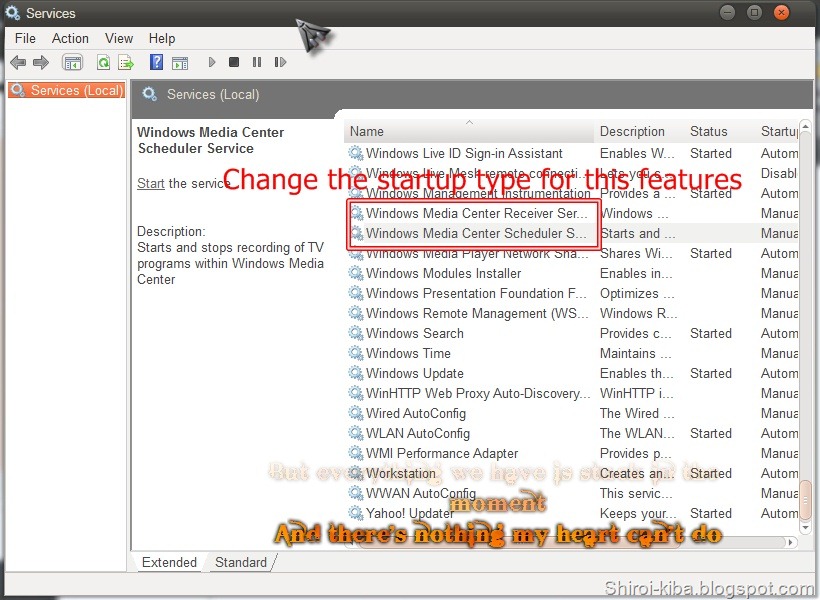Switch to the Standard tab
820x600 pixels.
(241, 562)
